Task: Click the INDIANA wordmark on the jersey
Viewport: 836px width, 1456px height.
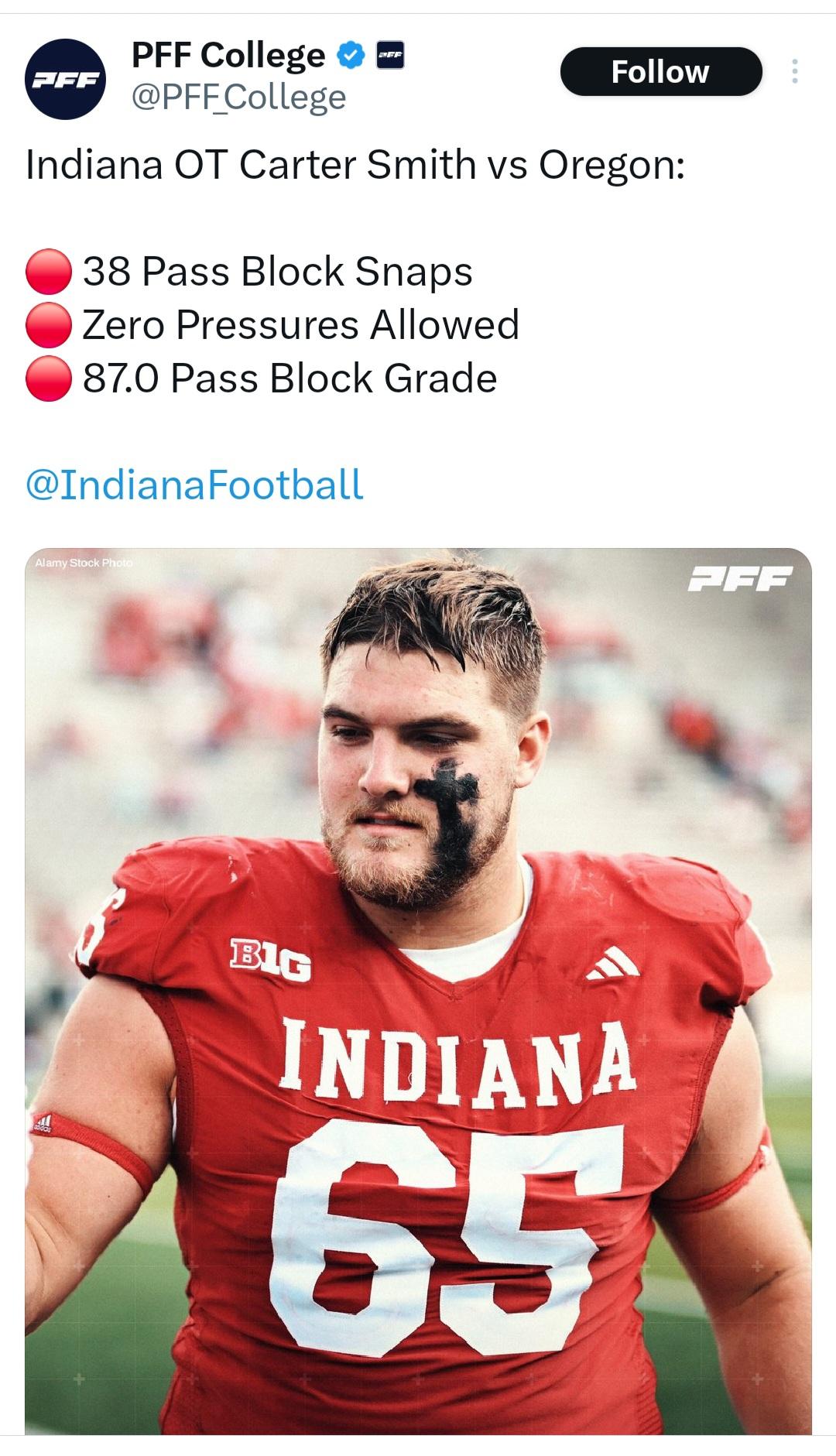Action: tap(457, 1060)
